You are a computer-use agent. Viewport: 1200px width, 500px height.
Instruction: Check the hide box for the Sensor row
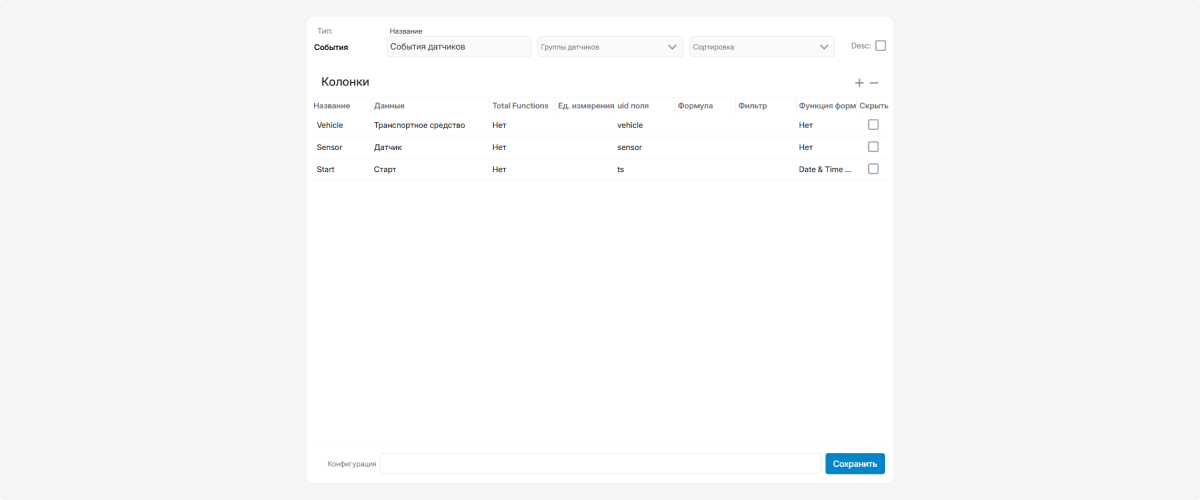point(873,147)
